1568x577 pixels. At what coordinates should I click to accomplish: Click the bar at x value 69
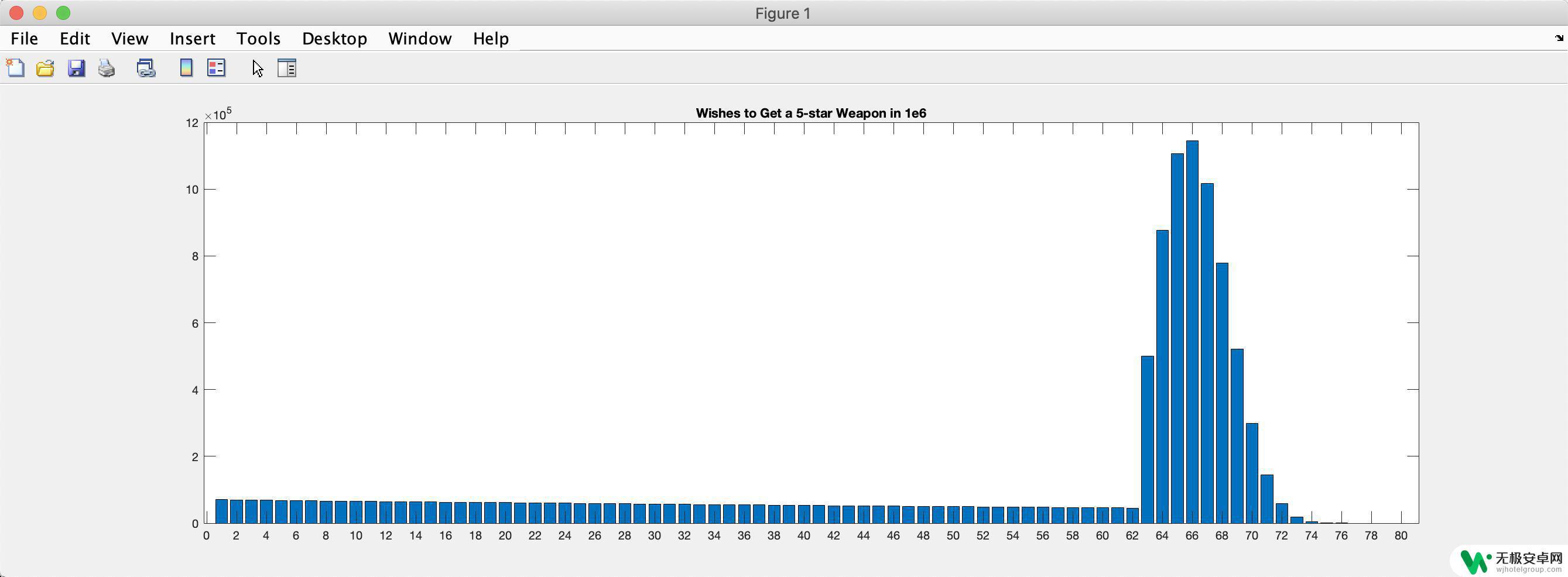(1237, 436)
